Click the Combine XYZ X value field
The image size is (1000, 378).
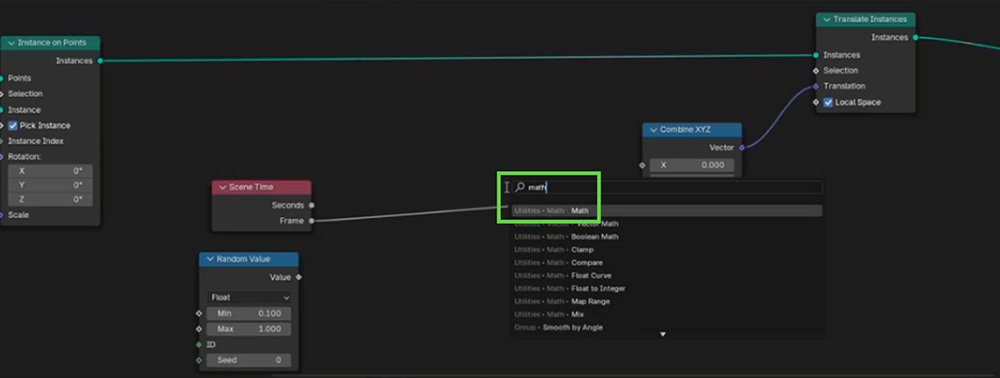pos(692,165)
